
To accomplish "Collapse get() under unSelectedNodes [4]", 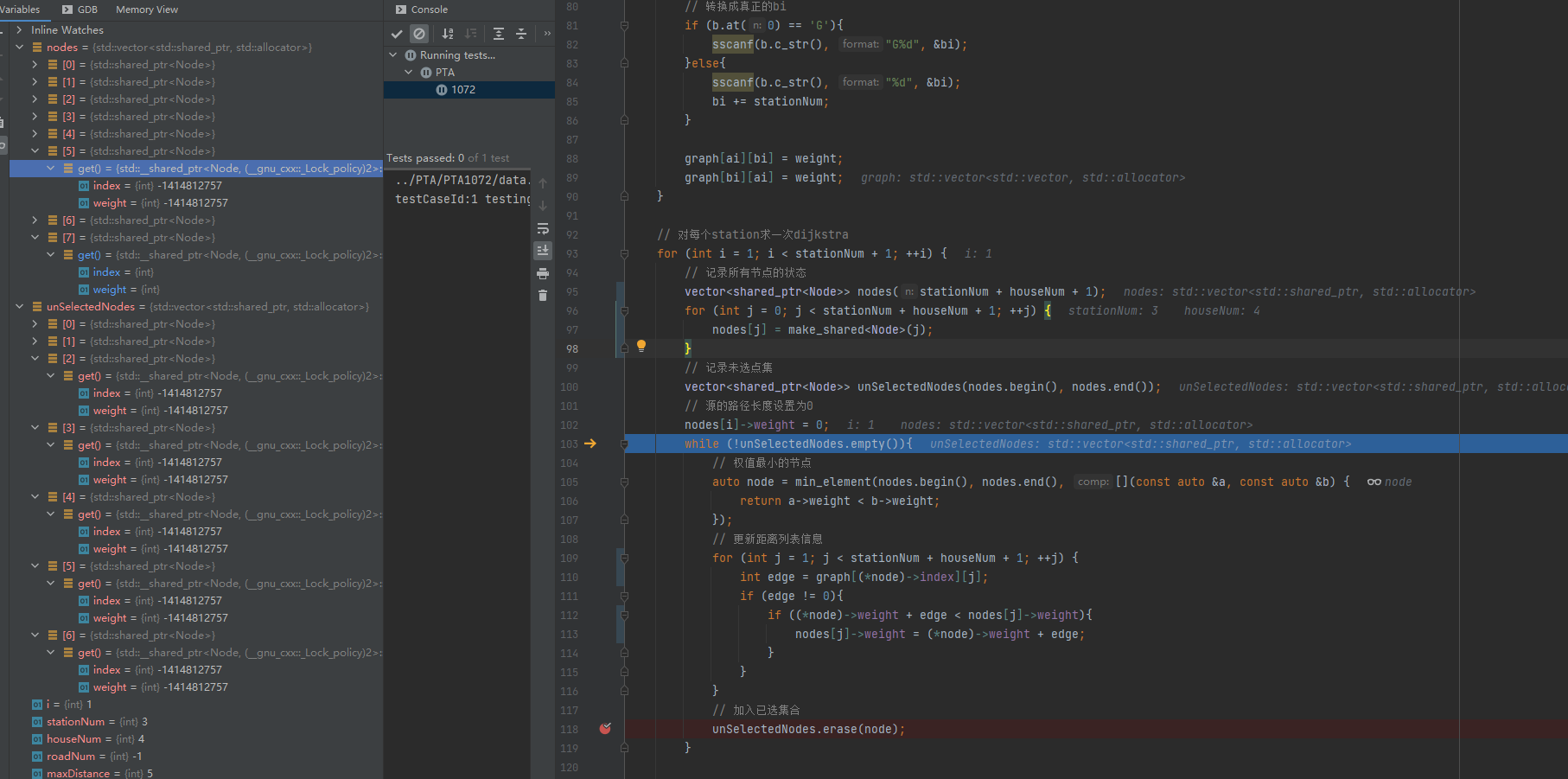I will click(50, 514).
